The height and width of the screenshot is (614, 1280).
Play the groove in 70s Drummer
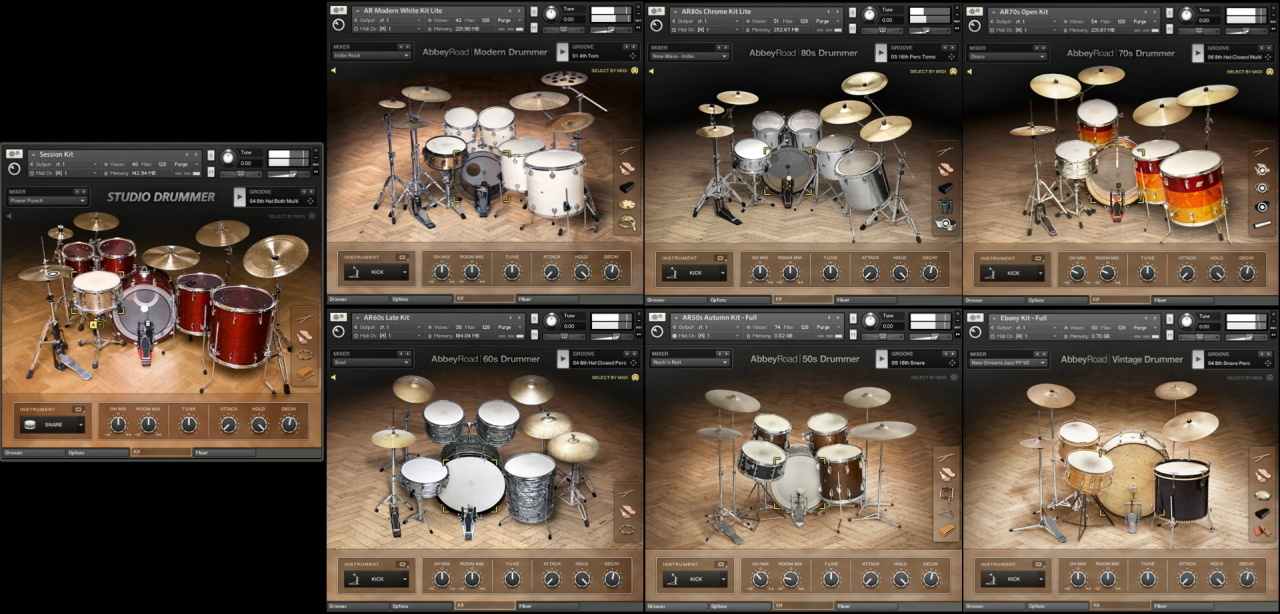[x=1198, y=52]
